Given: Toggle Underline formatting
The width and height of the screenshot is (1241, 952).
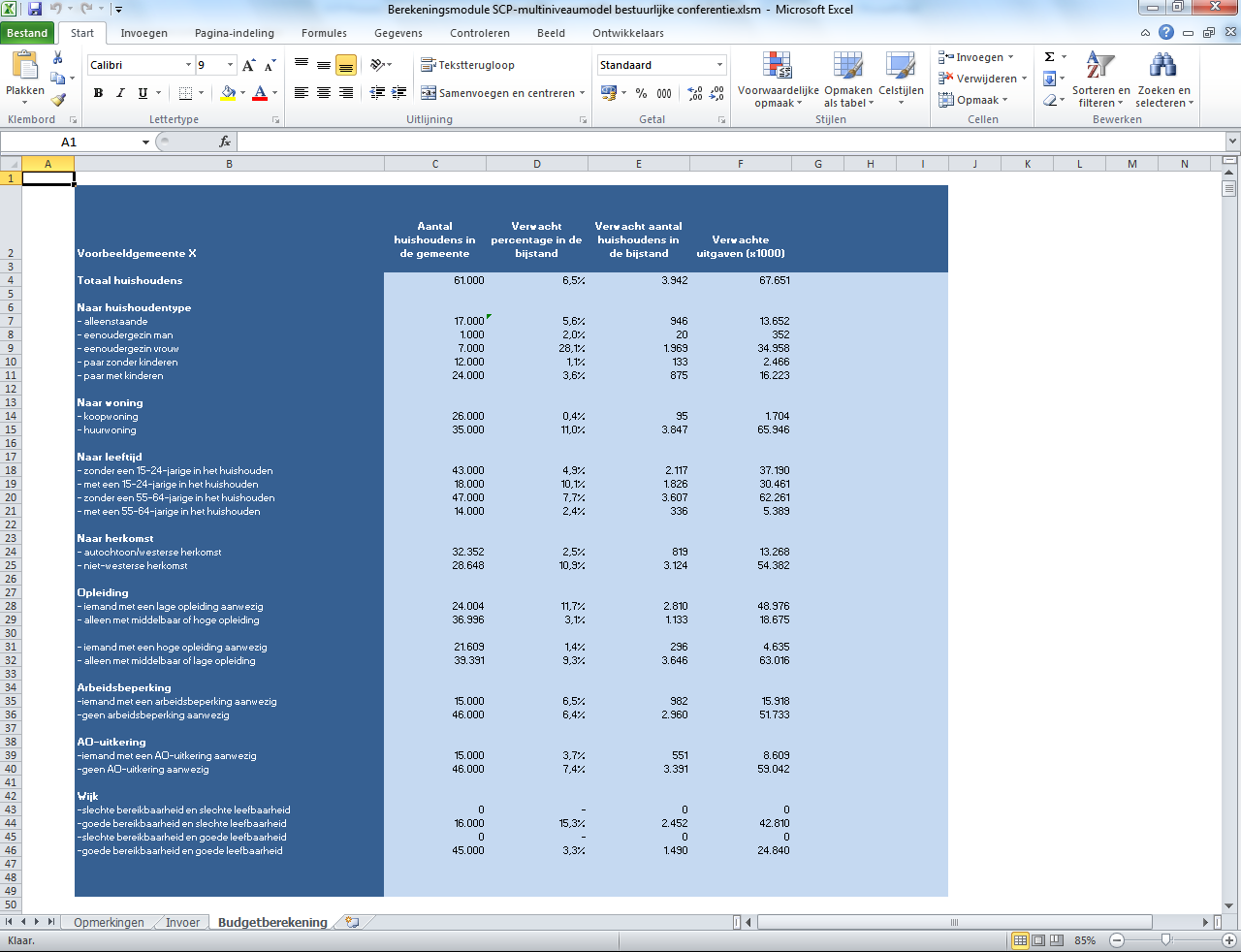Looking at the screenshot, I should [x=143, y=93].
